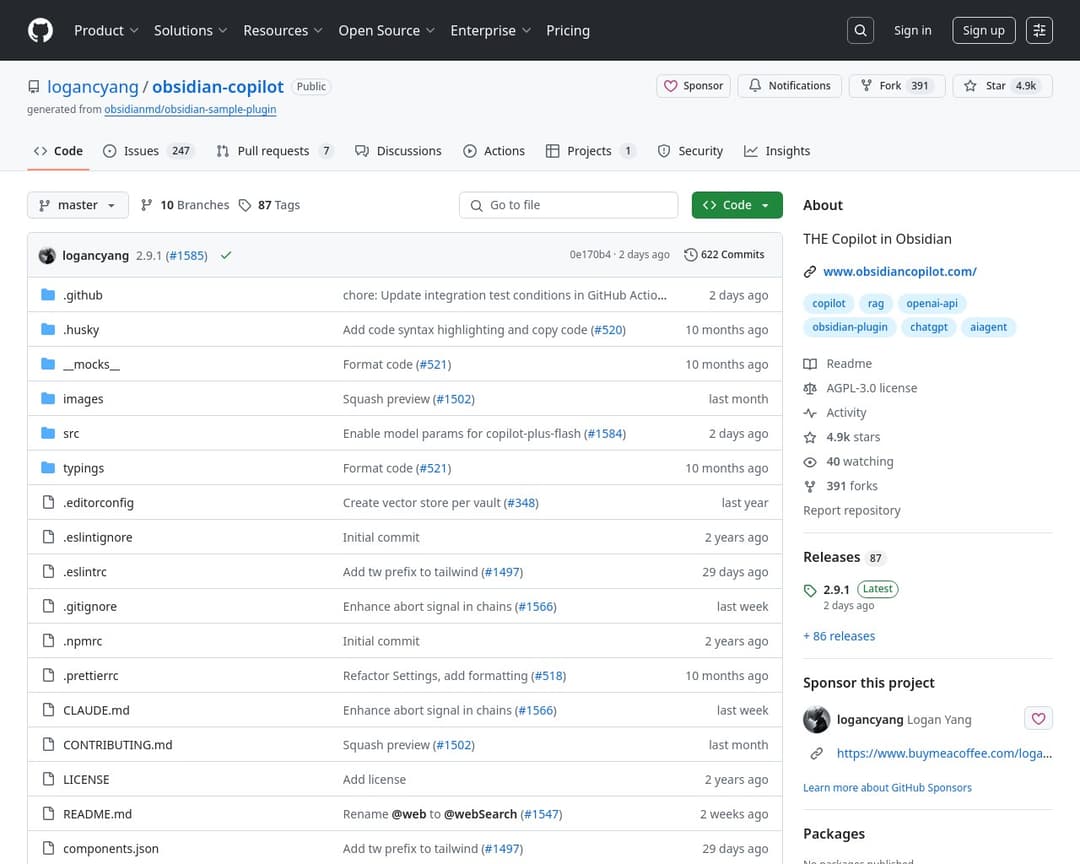Open the Projects tab
Screen dimensions: 1080x864
tap(590, 151)
